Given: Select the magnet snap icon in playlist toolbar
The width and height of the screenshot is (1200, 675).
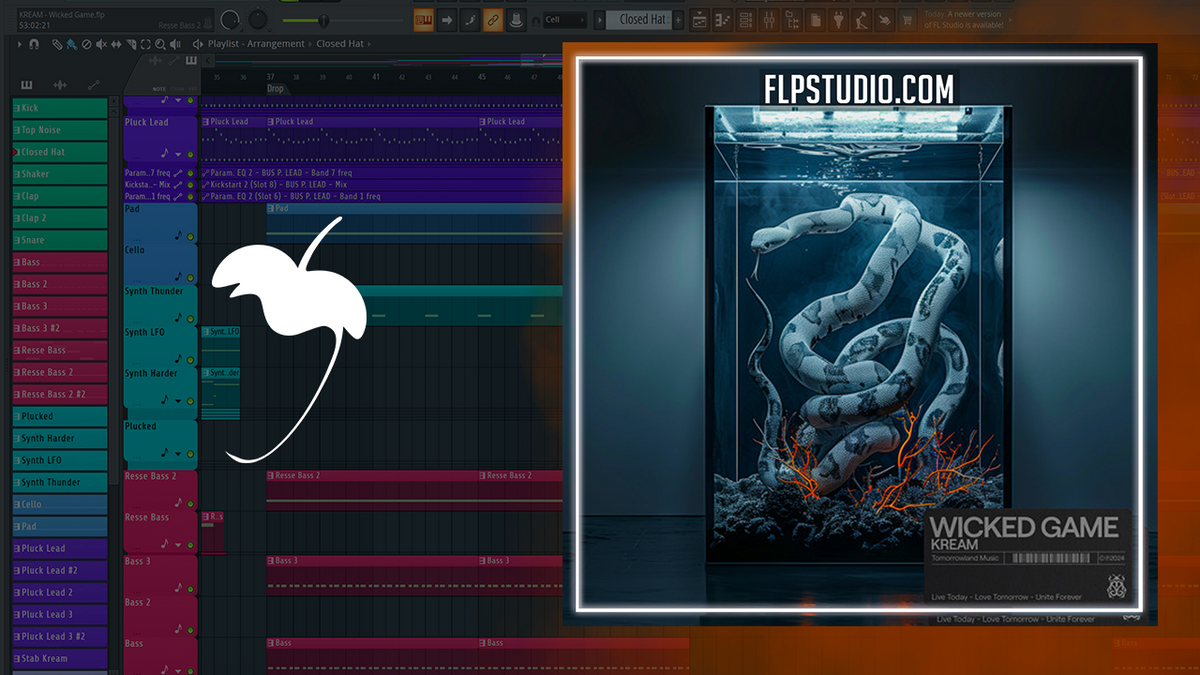Looking at the screenshot, I should tap(34, 45).
